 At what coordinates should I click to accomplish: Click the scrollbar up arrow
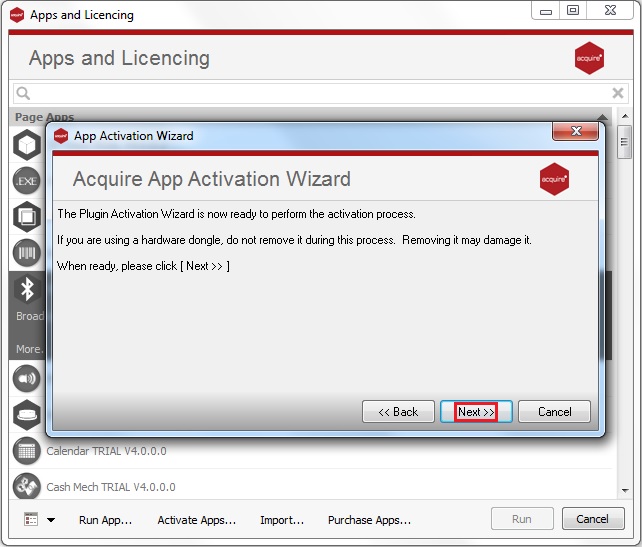pos(625,116)
